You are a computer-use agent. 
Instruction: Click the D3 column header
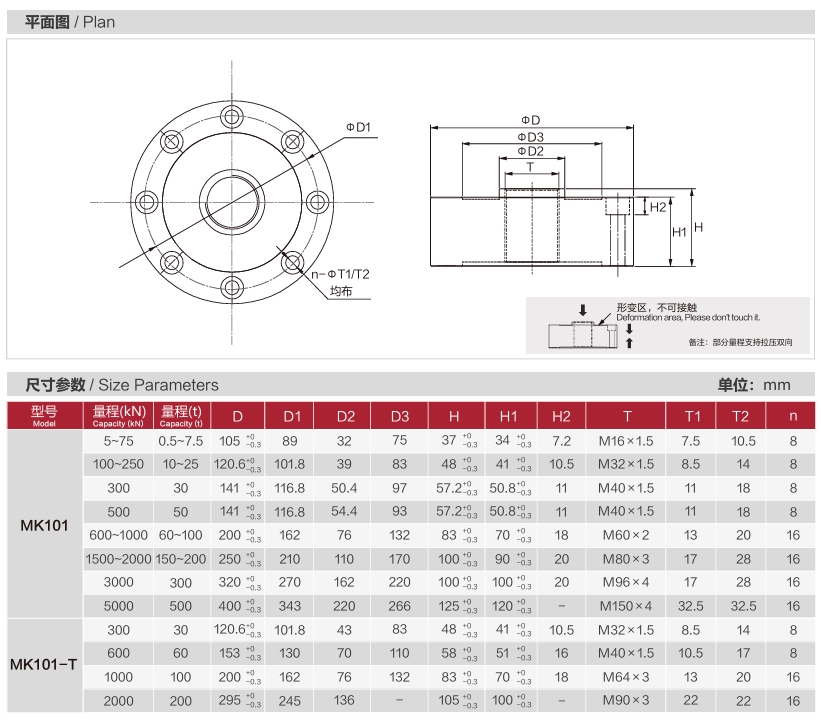(400, 416)
